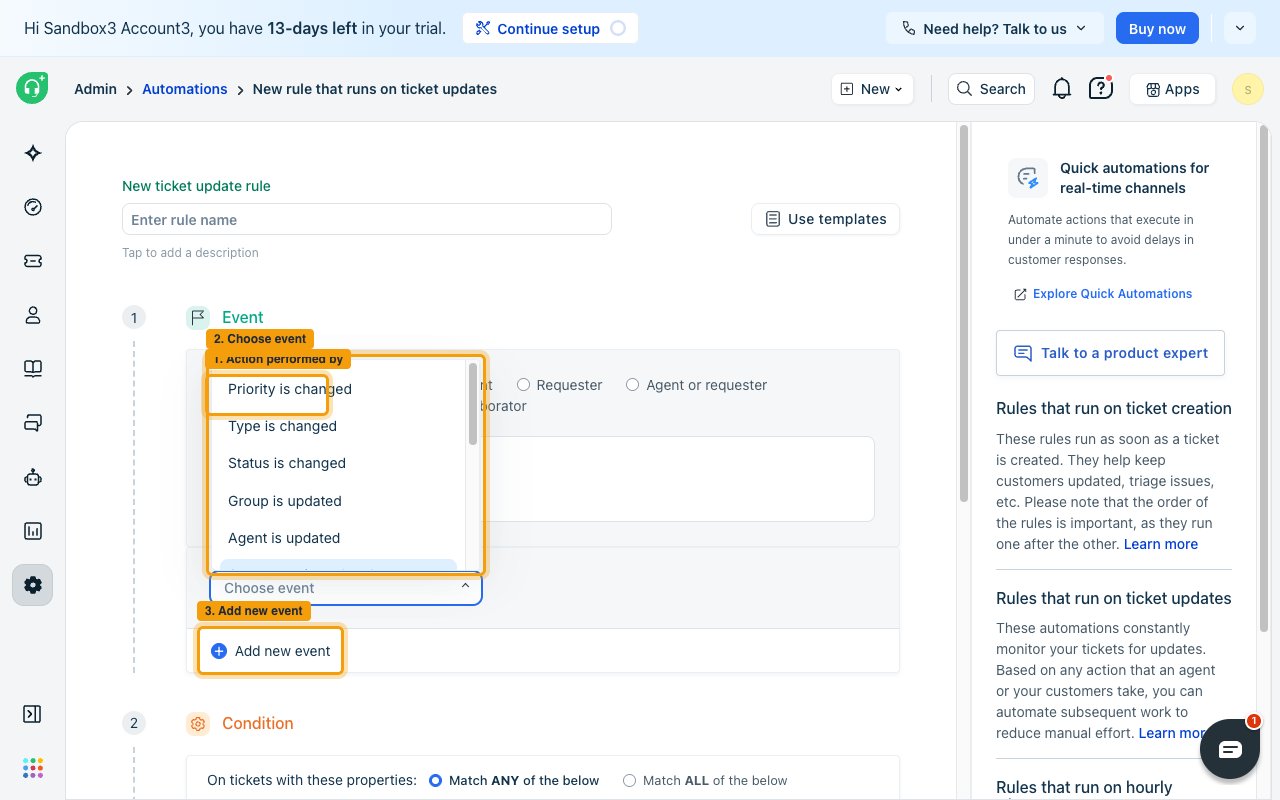Select Match ANY of the below
This screenshot has width=1280, height=800.
[x=435, y=780]
